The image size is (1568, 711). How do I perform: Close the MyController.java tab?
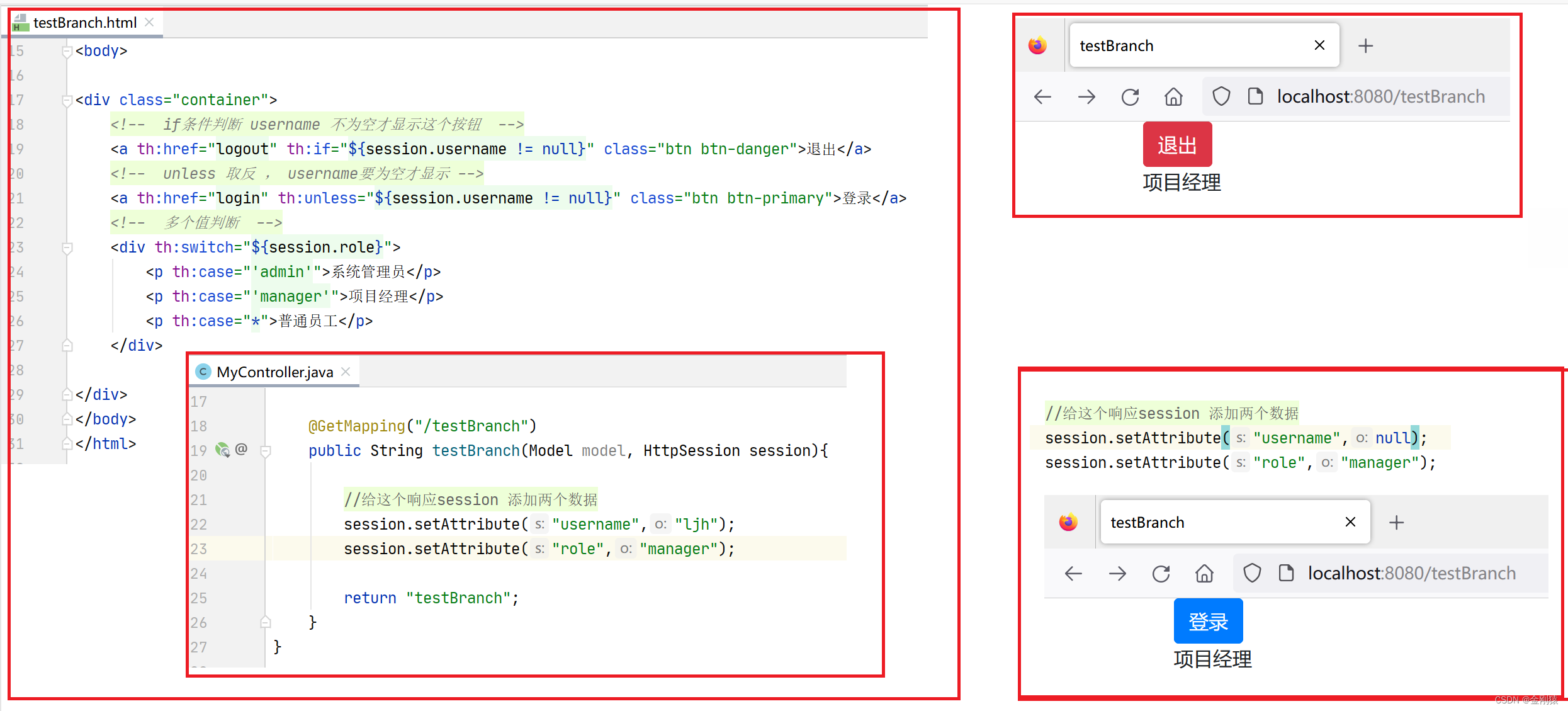tap(346, 372)
